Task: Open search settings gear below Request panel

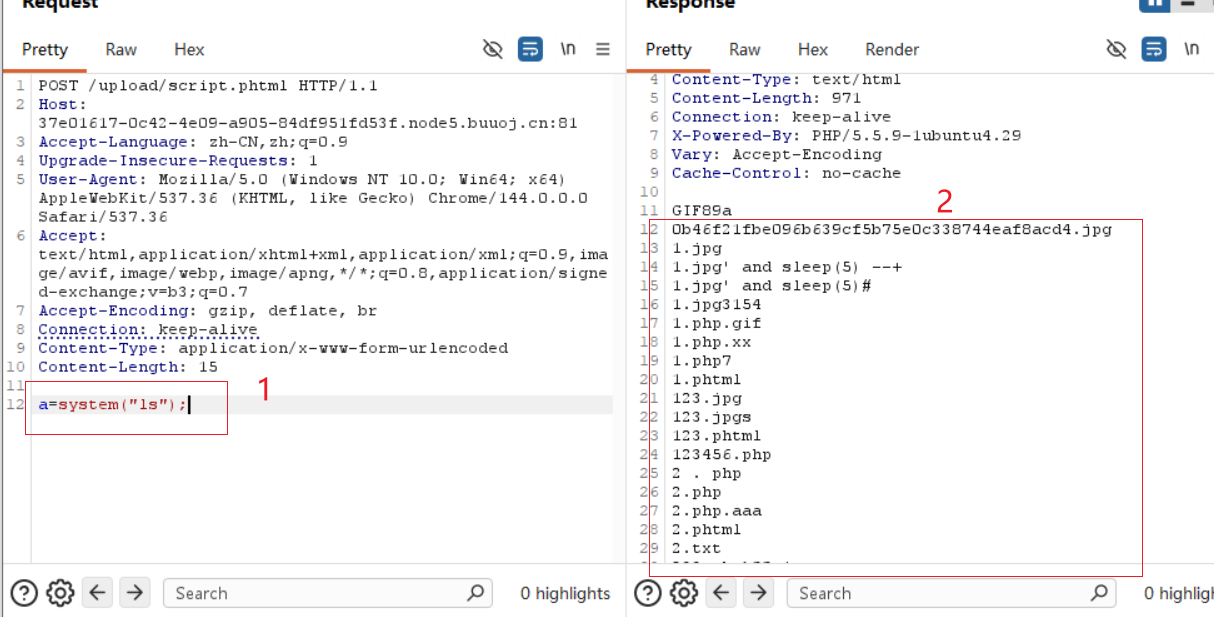Action: [x=60, y=593]
